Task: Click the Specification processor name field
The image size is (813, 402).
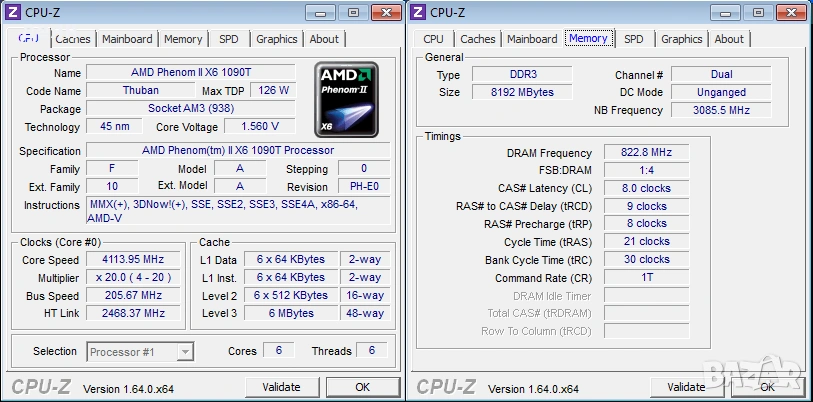Action: [x=238, y=150]
